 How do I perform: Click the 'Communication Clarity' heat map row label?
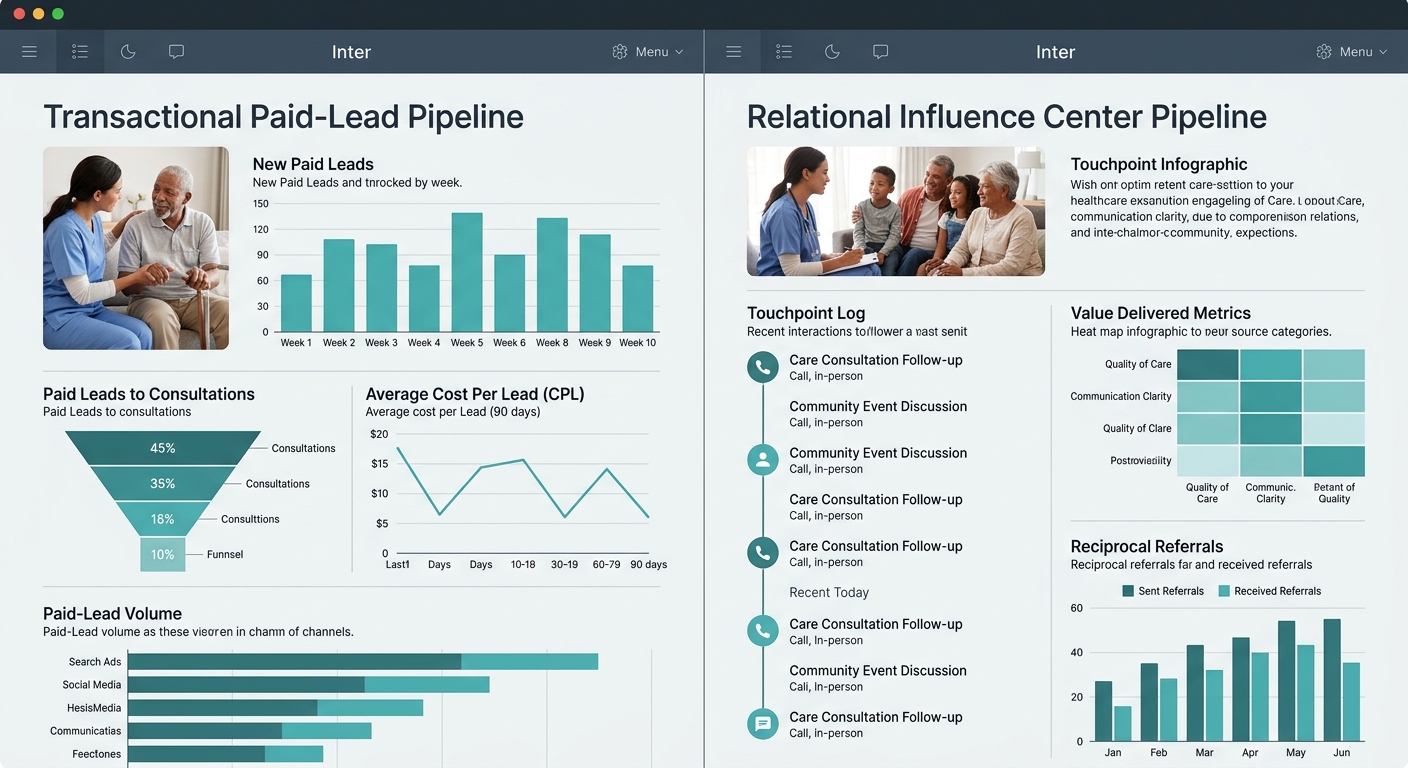pos(1121,396)
